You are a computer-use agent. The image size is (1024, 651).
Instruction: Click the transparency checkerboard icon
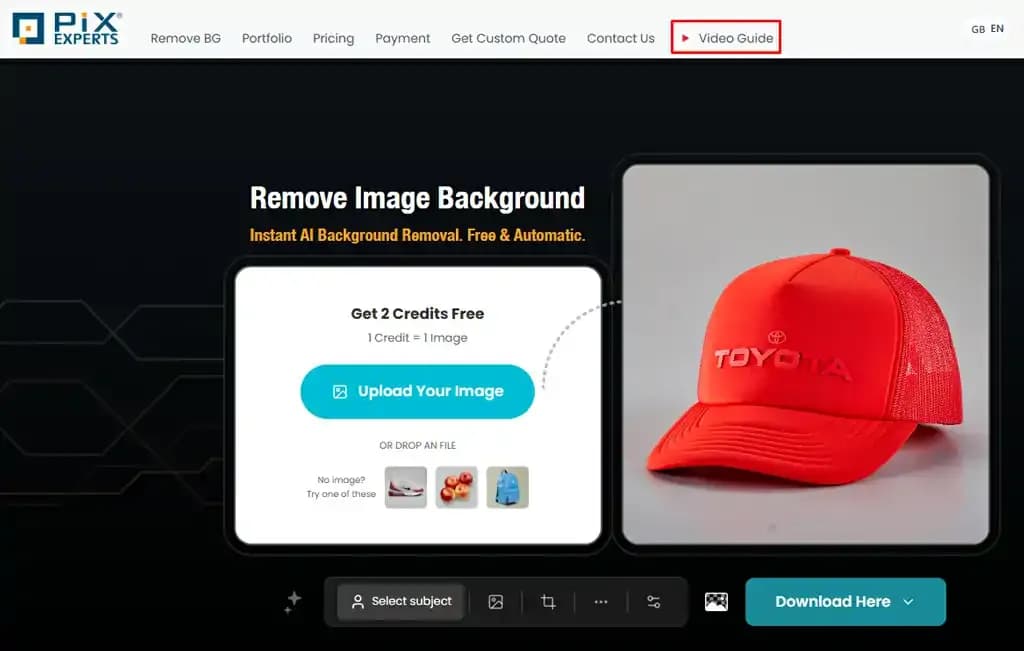[x=716, y=601]
